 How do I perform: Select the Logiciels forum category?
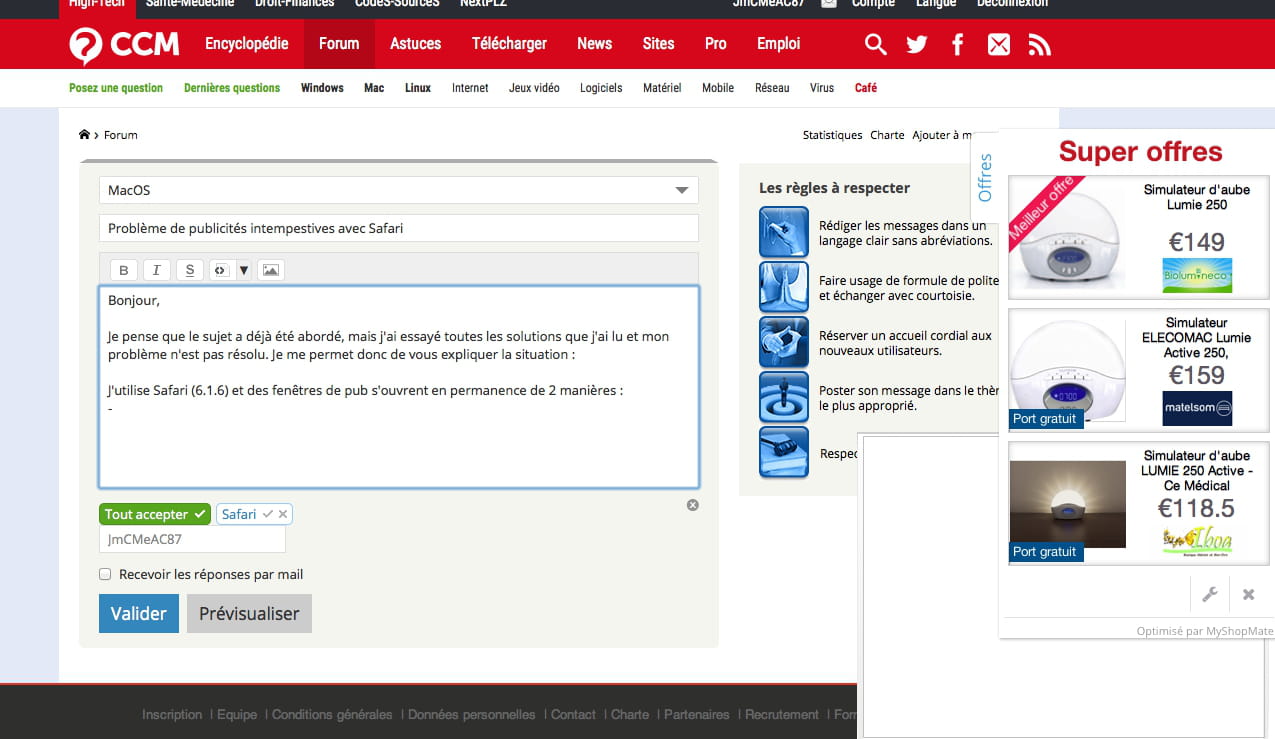click(601, 88)
